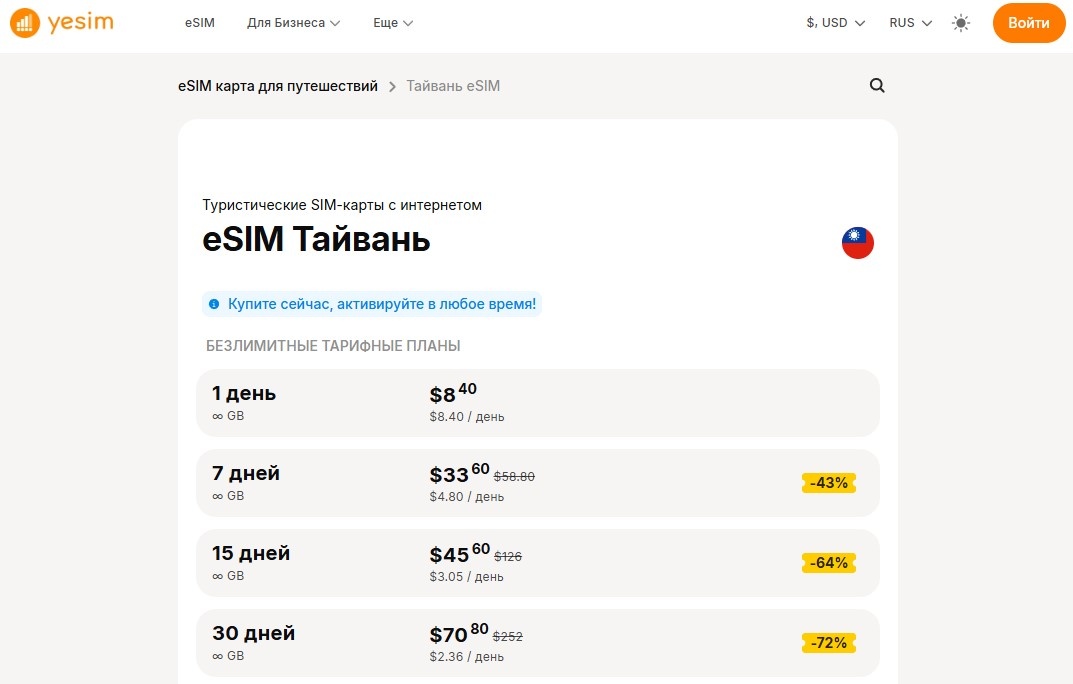Click the sun theme icon in the header

tap(960, 22)
